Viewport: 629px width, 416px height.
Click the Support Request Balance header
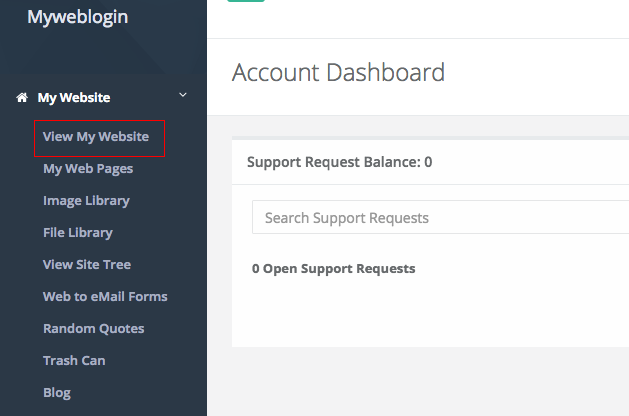[339, 162]
